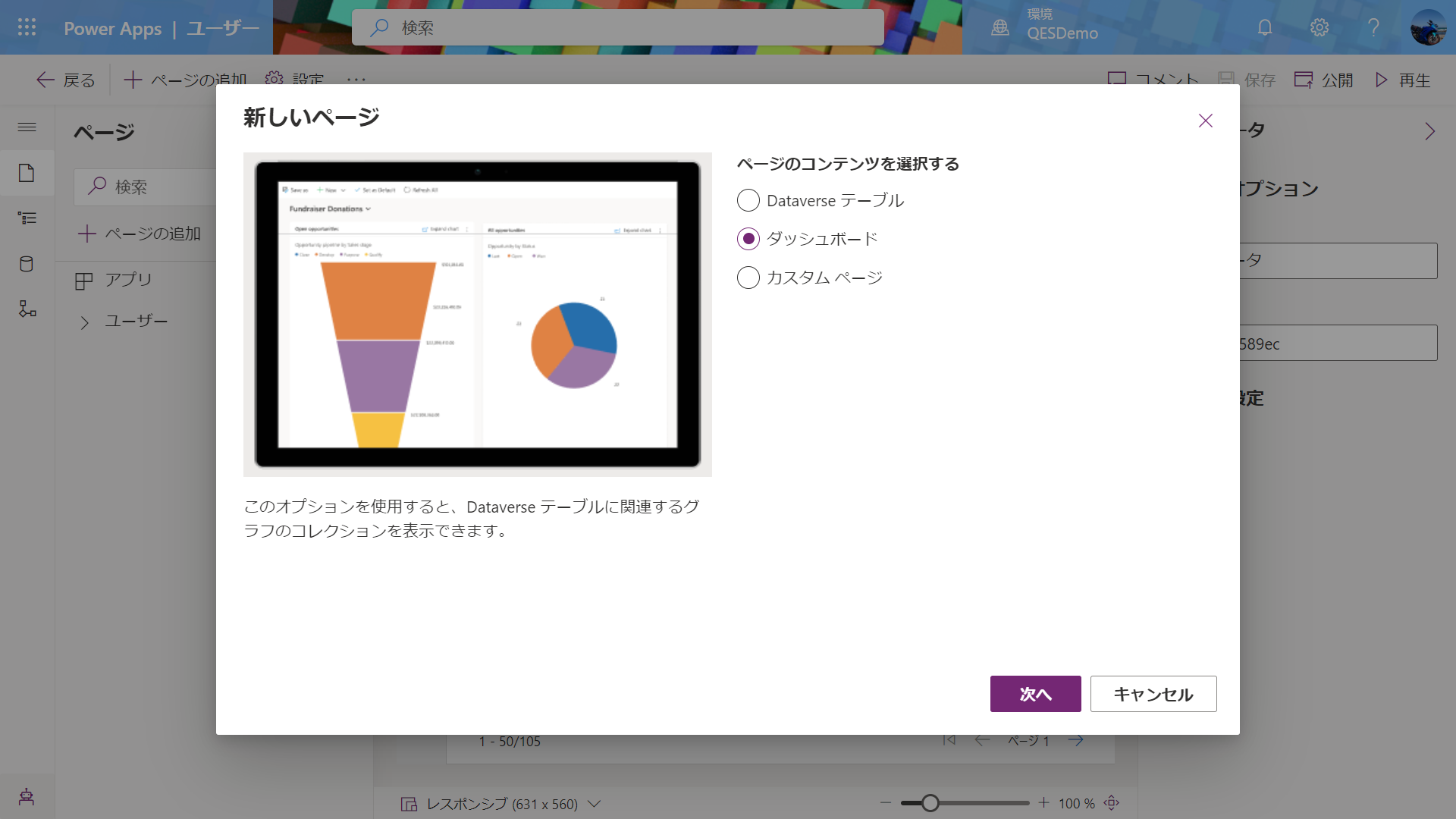The height and width of the screenshot is (819, 1456).
Task: Toggle the hamburger navigation menu
Action: (27, 127)
